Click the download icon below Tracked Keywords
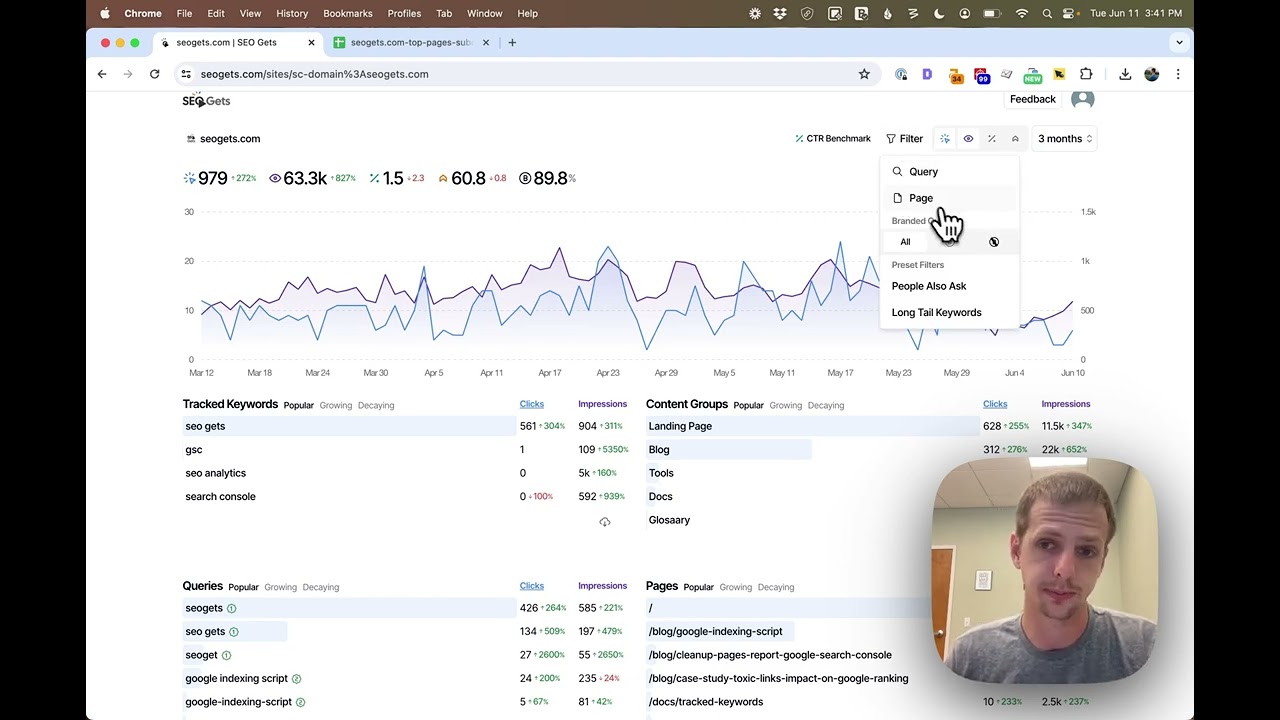The height and width of the screenshot is (720, 1280). pos(605,522)
